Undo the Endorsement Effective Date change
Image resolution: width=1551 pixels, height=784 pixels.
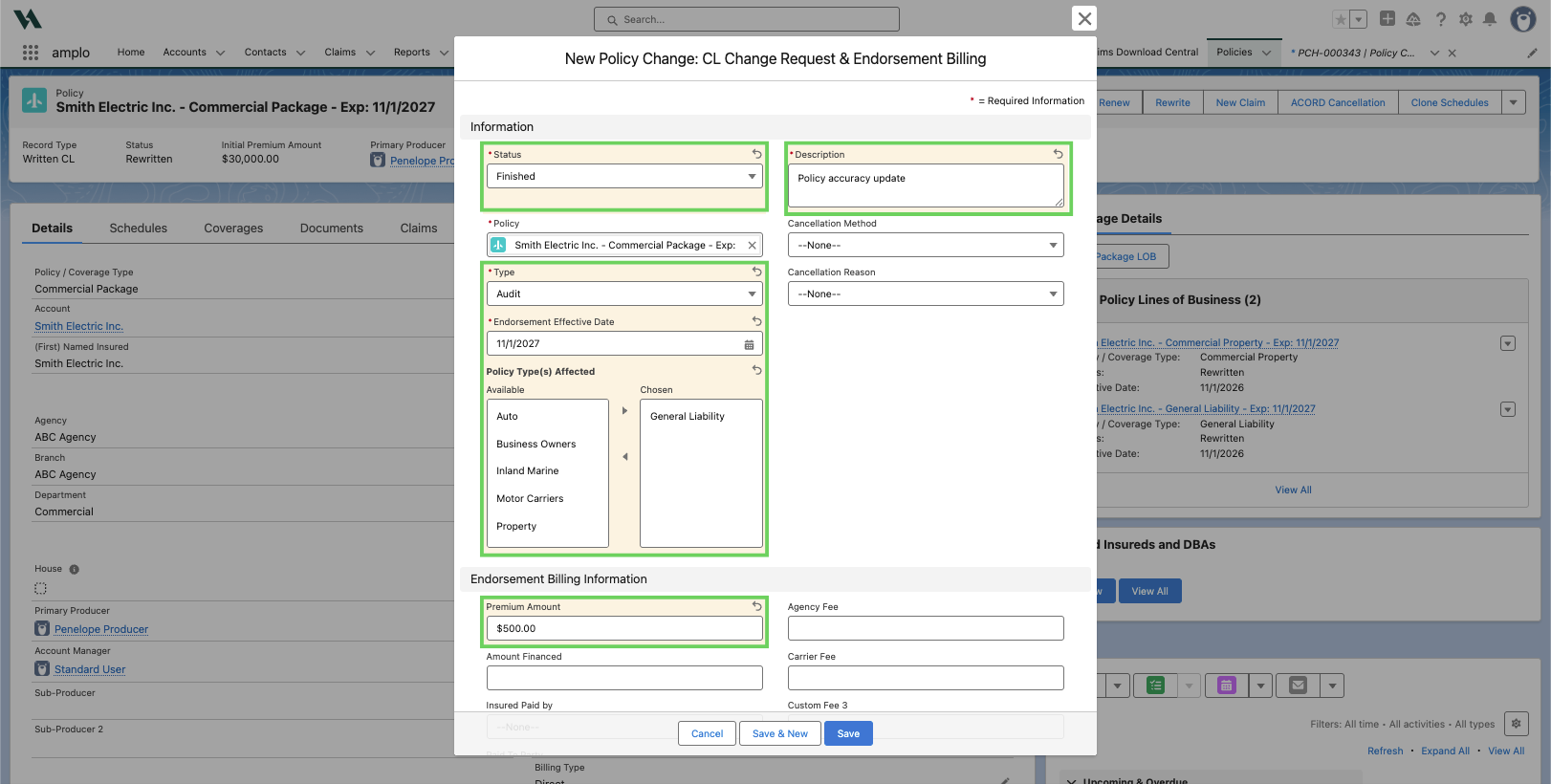756,321
